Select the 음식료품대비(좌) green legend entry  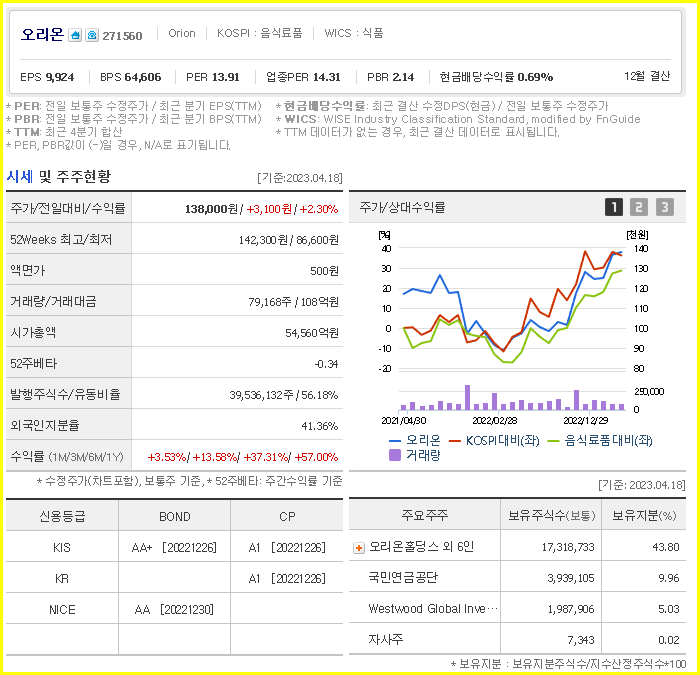pyautogui.click(x=600, y=441)
